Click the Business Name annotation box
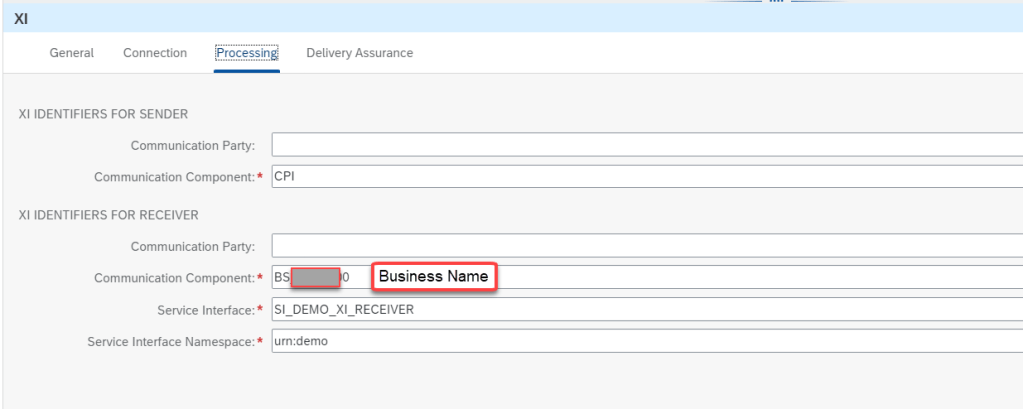Image resolution: width=1023 pixels, height=409 pixels. click(x=434, y=276)
